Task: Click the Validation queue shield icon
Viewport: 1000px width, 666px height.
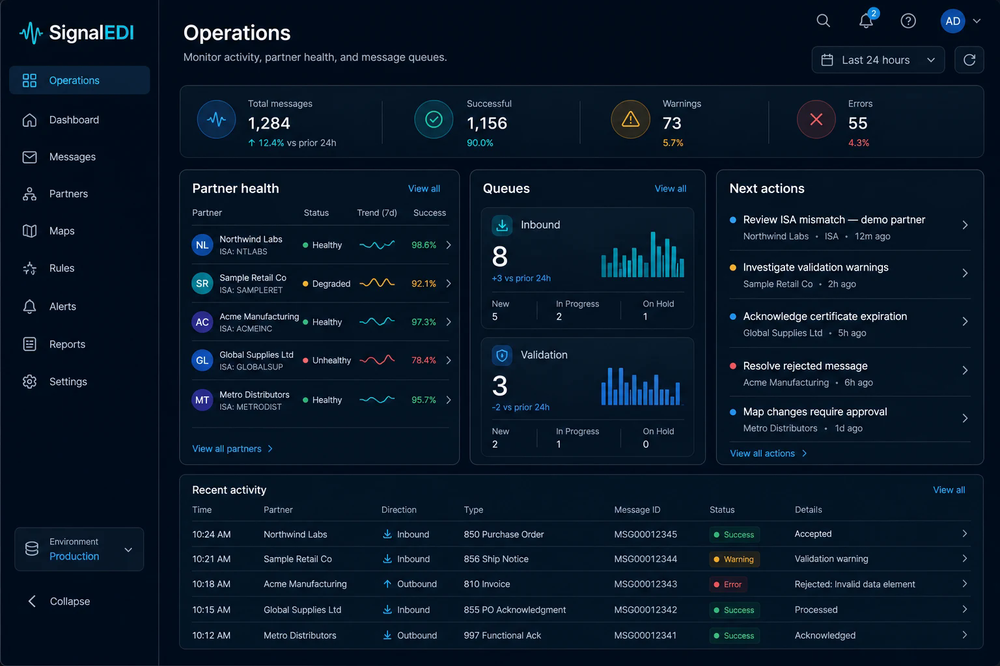Action: click(502, 355)
